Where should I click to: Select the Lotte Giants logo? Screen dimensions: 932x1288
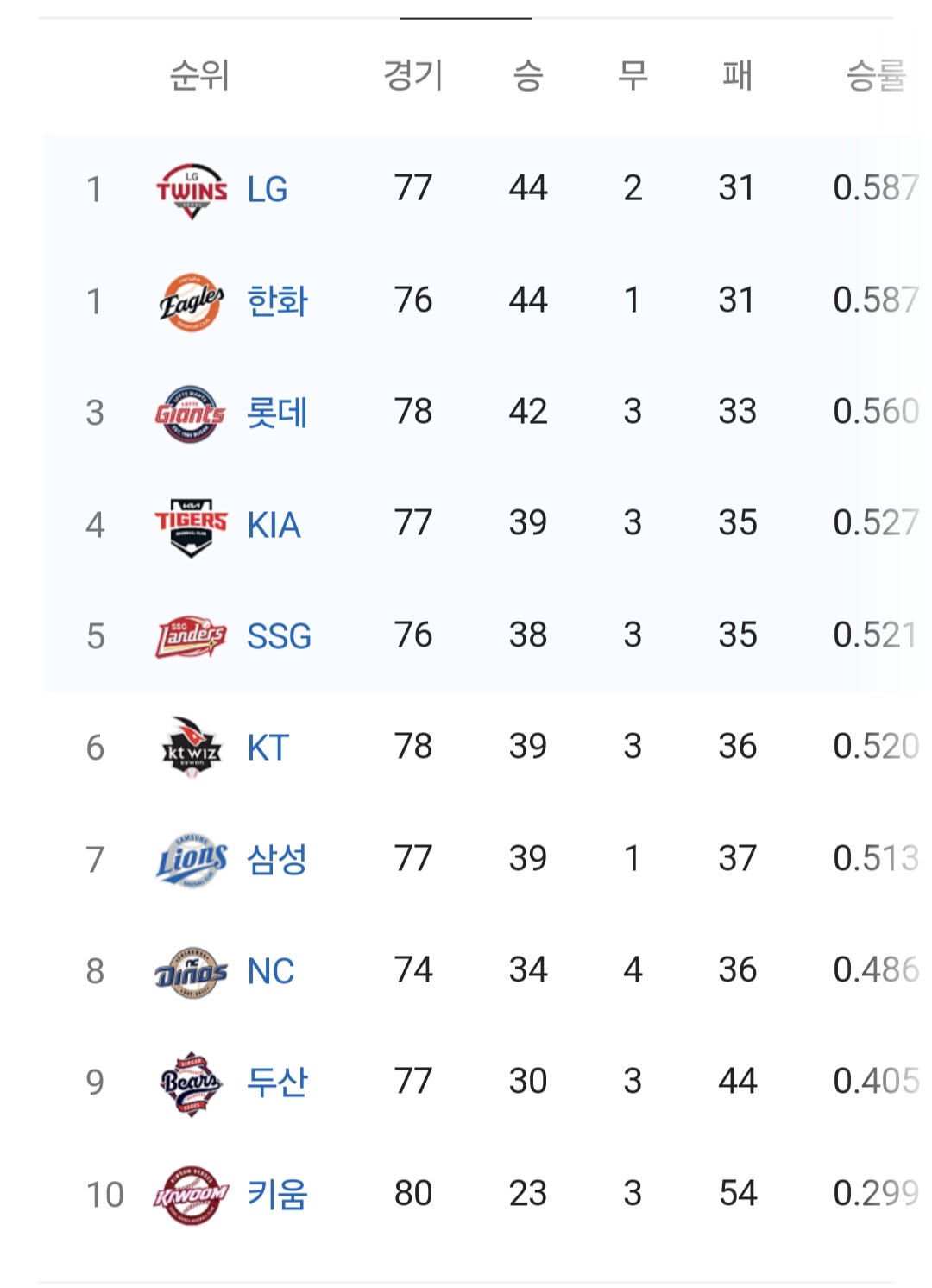pyautogui.click(x=192, y=414)
